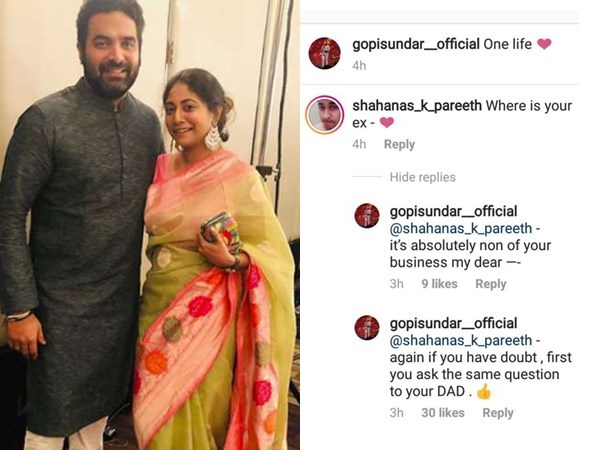The image size is (600, 450).
Task: Collapse thread with 'Hide replies'
Action: (x=422, y=177)
